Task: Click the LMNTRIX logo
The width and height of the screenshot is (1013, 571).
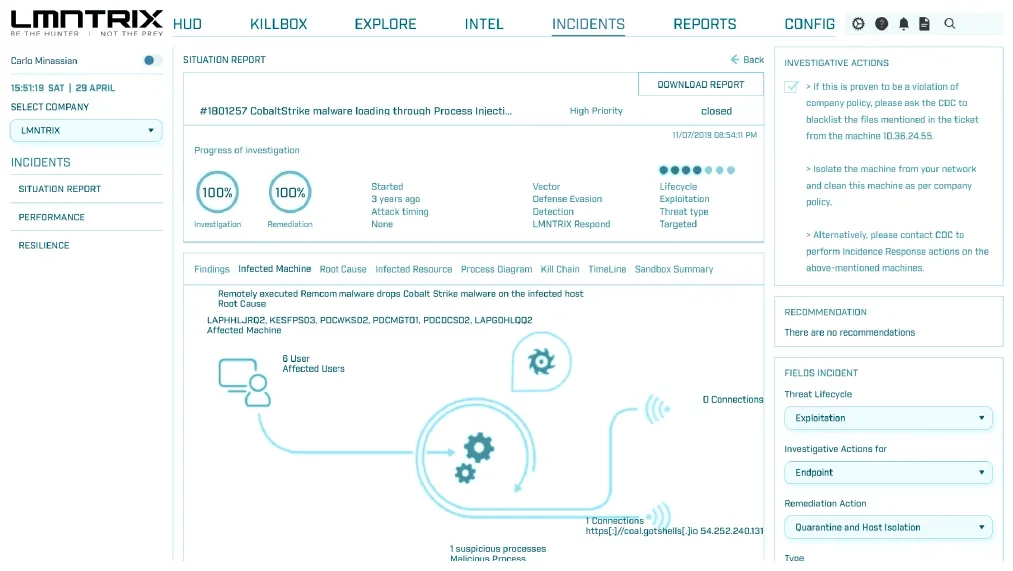Action: click(87, 23)
